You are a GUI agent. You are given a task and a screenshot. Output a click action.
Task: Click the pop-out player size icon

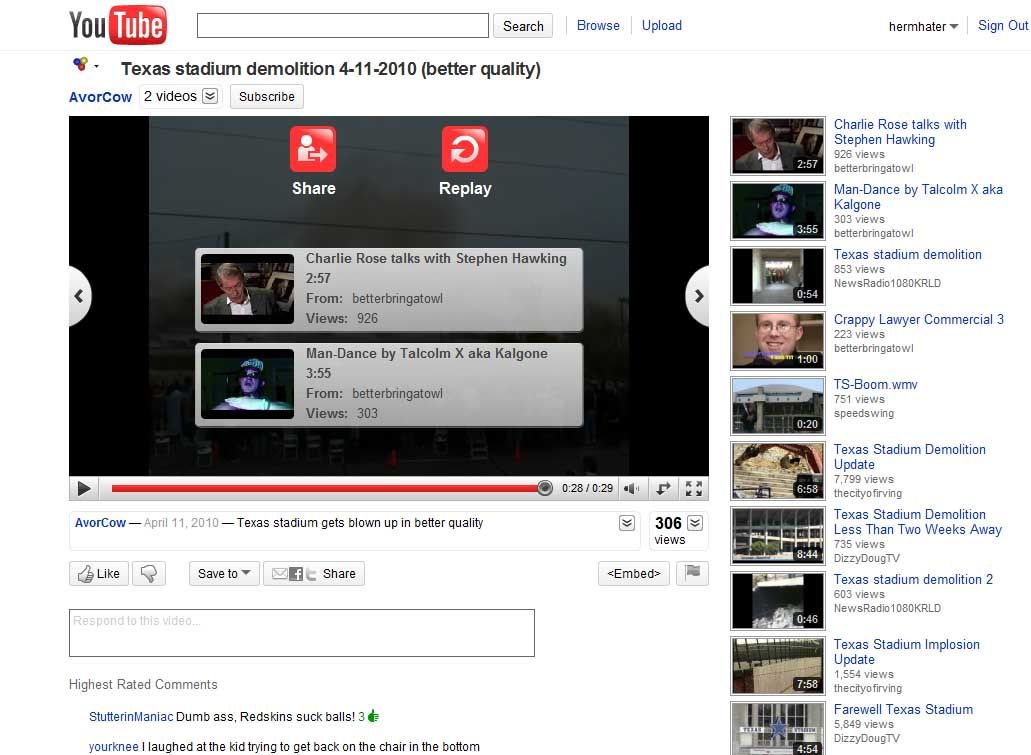pyautogui.click(x=663, y=489)
